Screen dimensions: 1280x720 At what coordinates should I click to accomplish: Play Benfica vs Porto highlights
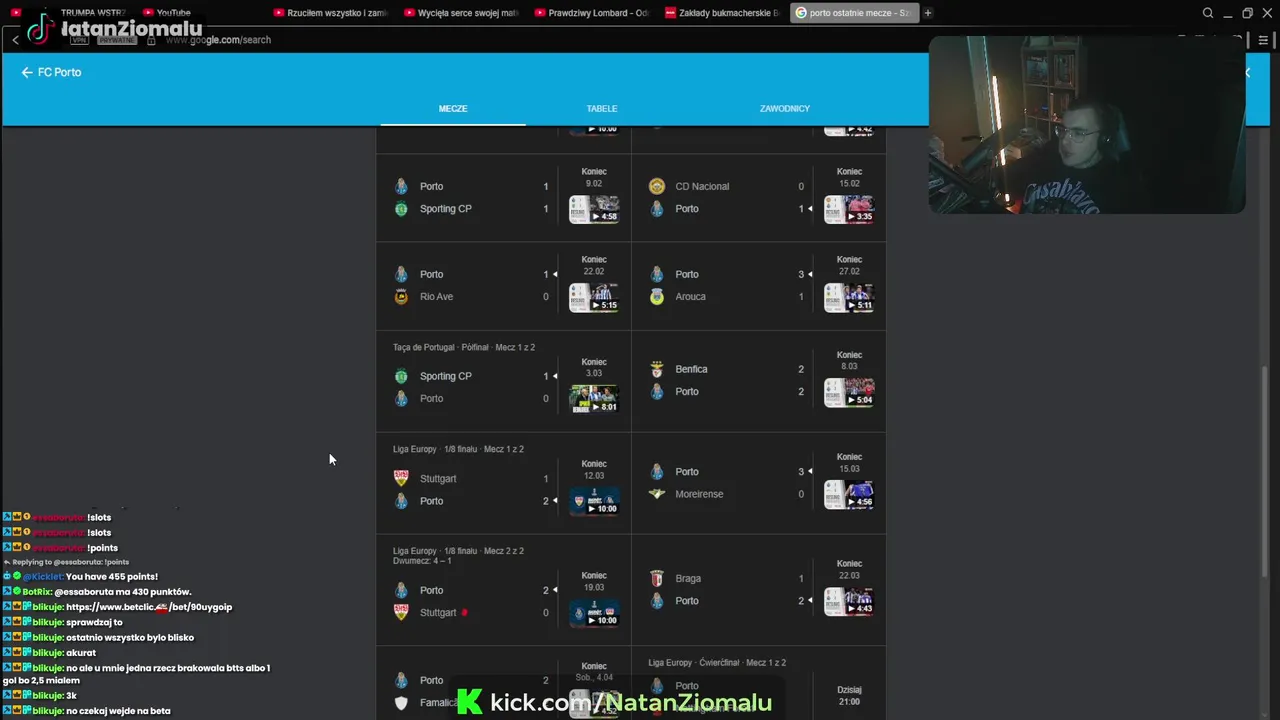(x=849, y=392)
